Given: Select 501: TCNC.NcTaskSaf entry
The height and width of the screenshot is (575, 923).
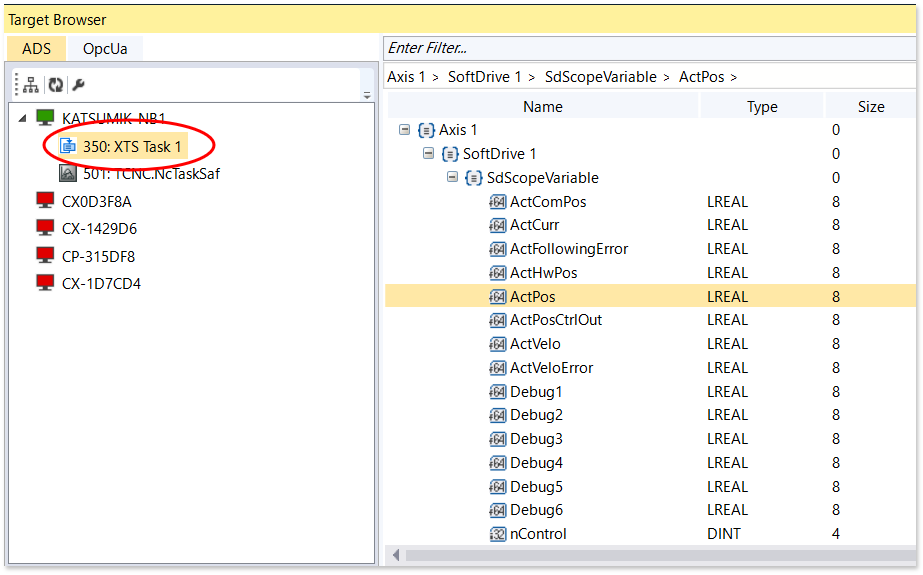Looking at the screenshot, I should (x=151, y=174).
